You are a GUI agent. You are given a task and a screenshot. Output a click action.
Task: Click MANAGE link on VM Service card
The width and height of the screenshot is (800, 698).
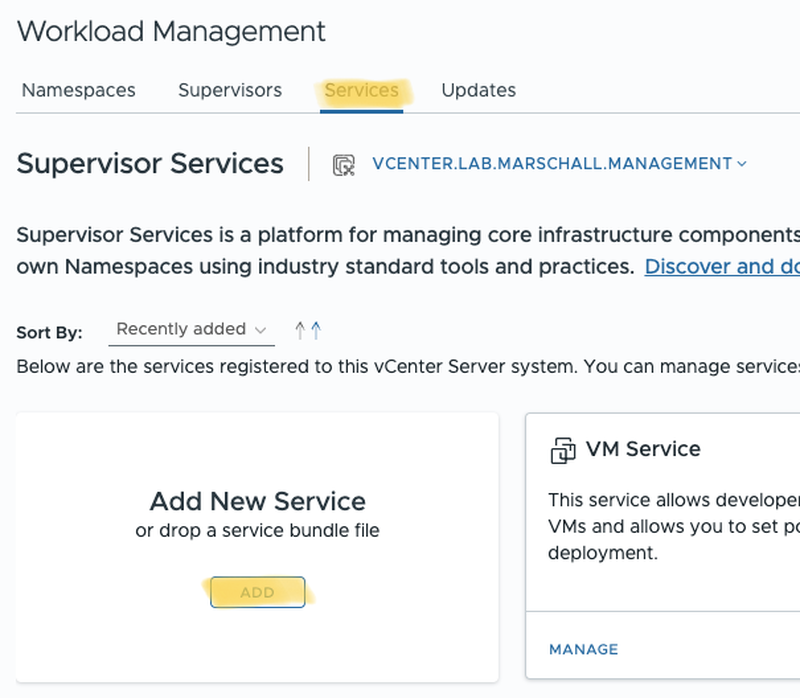pos(583,649)
